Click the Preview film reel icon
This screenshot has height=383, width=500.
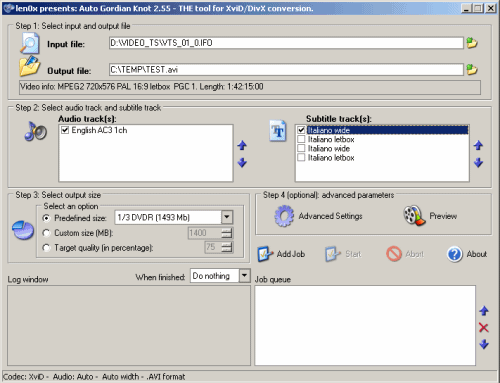(x=414, y=216)
